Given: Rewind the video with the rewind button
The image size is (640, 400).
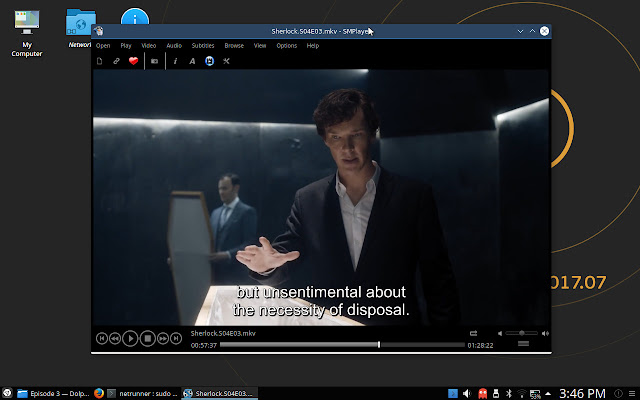Looking at the screenshot, I should click(115, 338).
